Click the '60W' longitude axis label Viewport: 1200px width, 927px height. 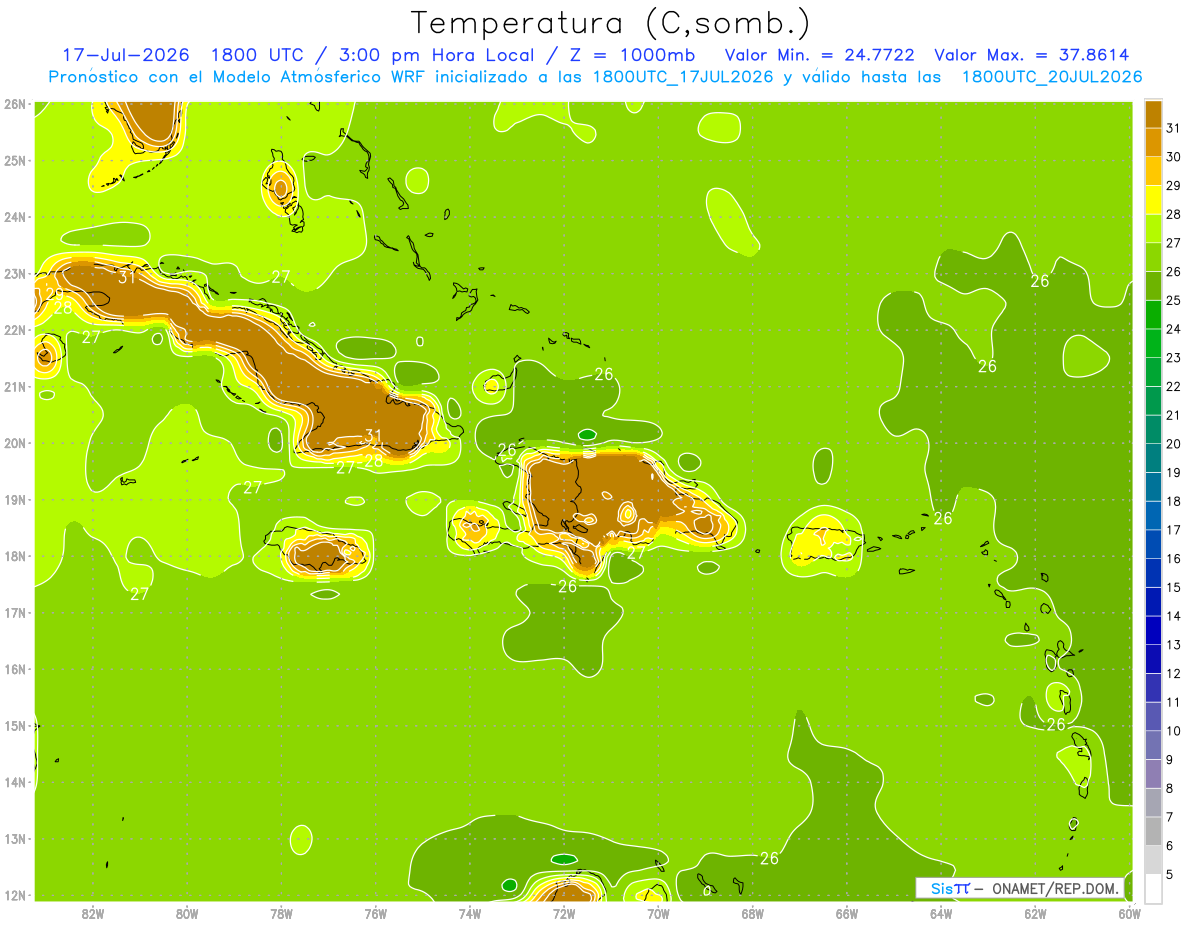coord(1130,913)
